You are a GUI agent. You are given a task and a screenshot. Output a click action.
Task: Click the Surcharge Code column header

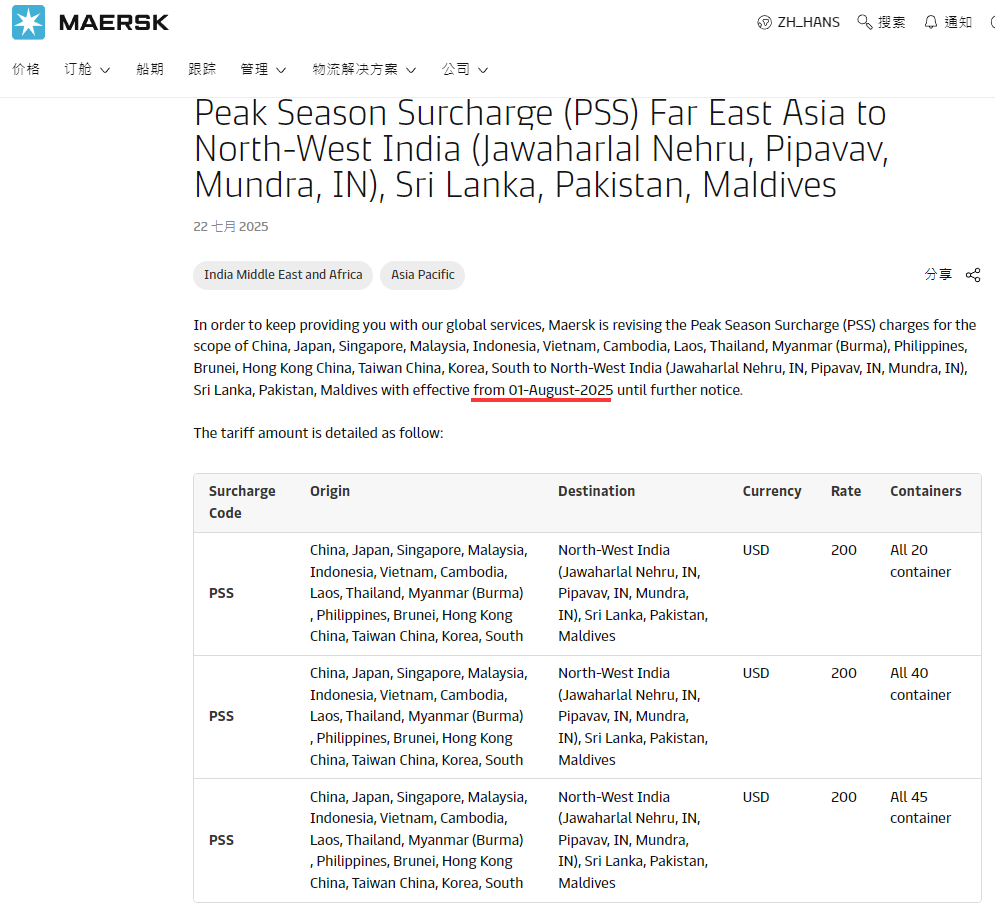tap(242, 502)
